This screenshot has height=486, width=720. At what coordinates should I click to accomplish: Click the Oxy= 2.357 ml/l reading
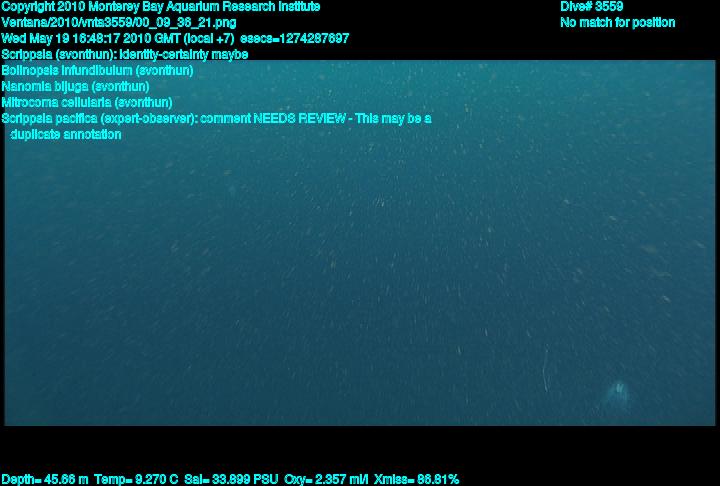[326, 479]
